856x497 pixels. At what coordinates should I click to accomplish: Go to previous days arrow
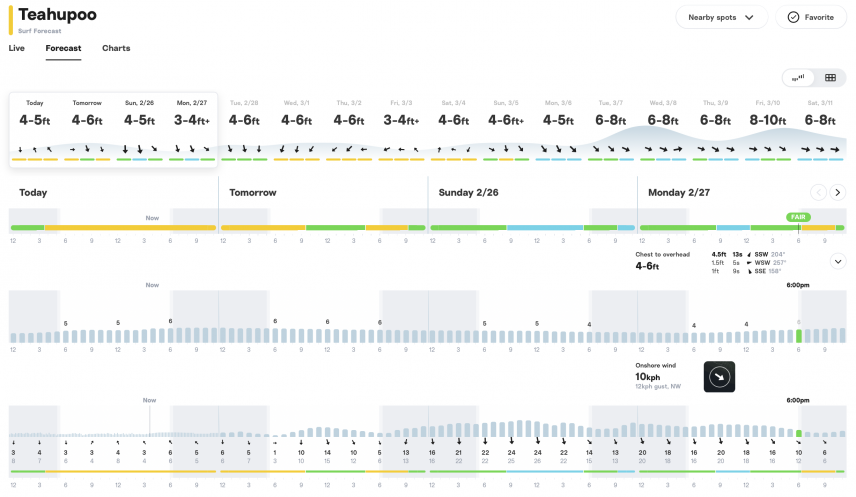pos(818,192)
